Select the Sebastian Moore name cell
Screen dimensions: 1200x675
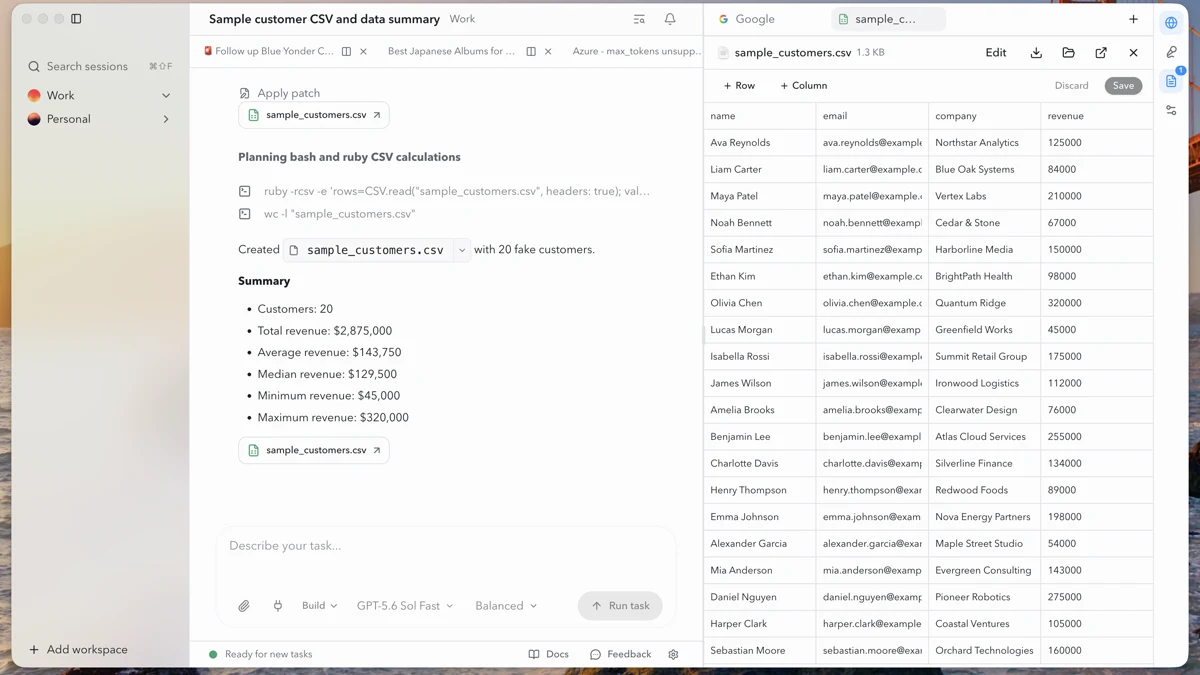pos(760,651)
